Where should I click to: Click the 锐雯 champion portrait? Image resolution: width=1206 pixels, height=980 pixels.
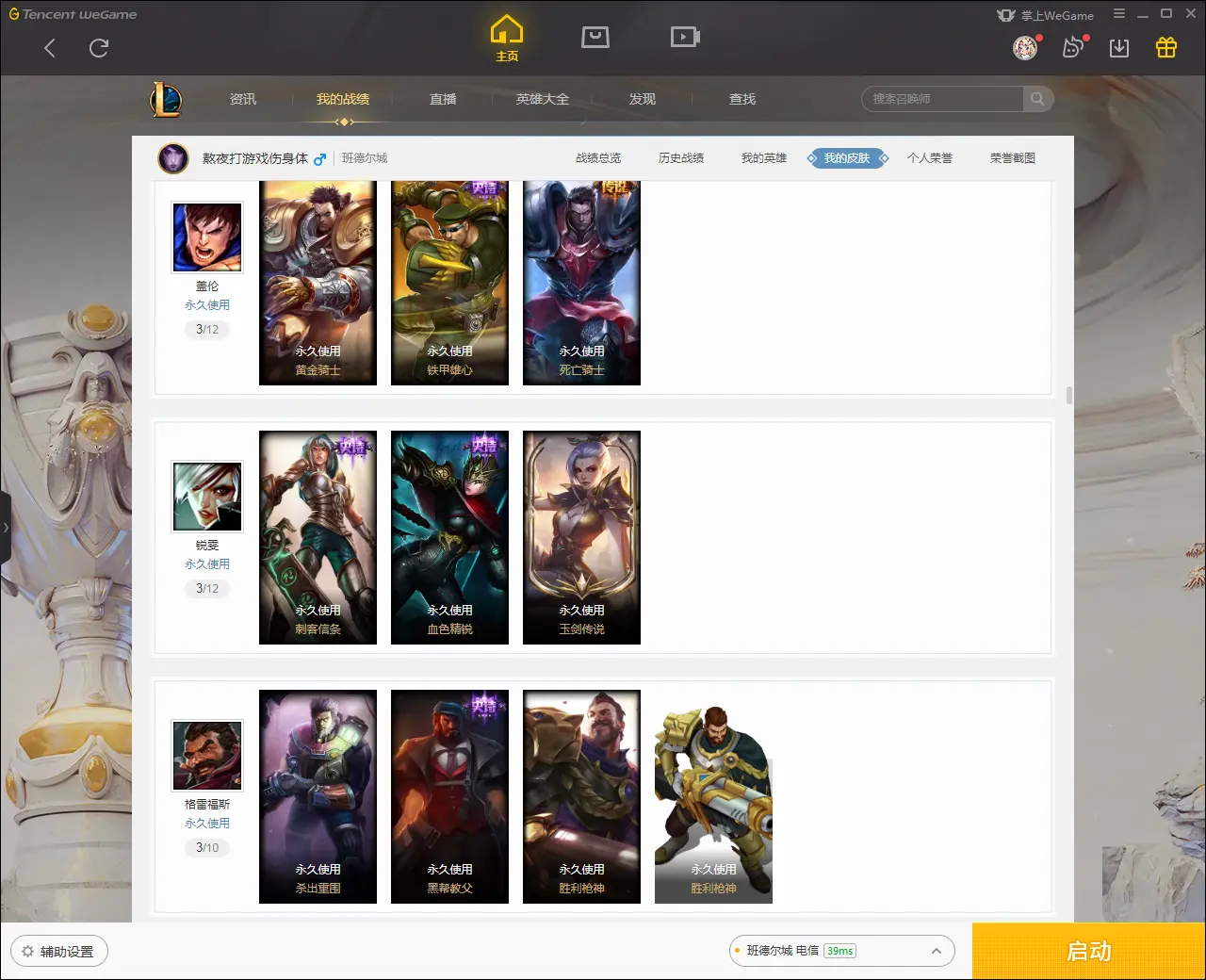pos(207,497)
